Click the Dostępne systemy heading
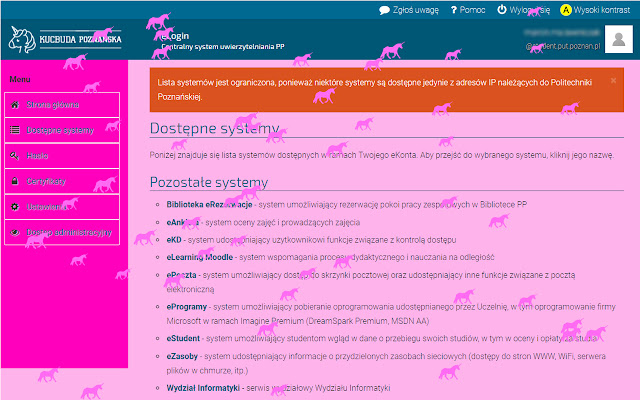 tap(215, 128)
